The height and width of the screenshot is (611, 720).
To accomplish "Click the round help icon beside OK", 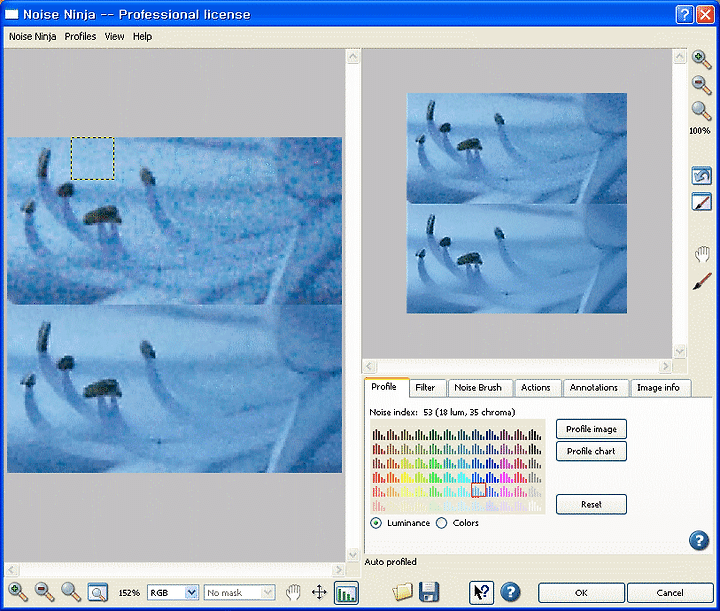I will [510, 592].
